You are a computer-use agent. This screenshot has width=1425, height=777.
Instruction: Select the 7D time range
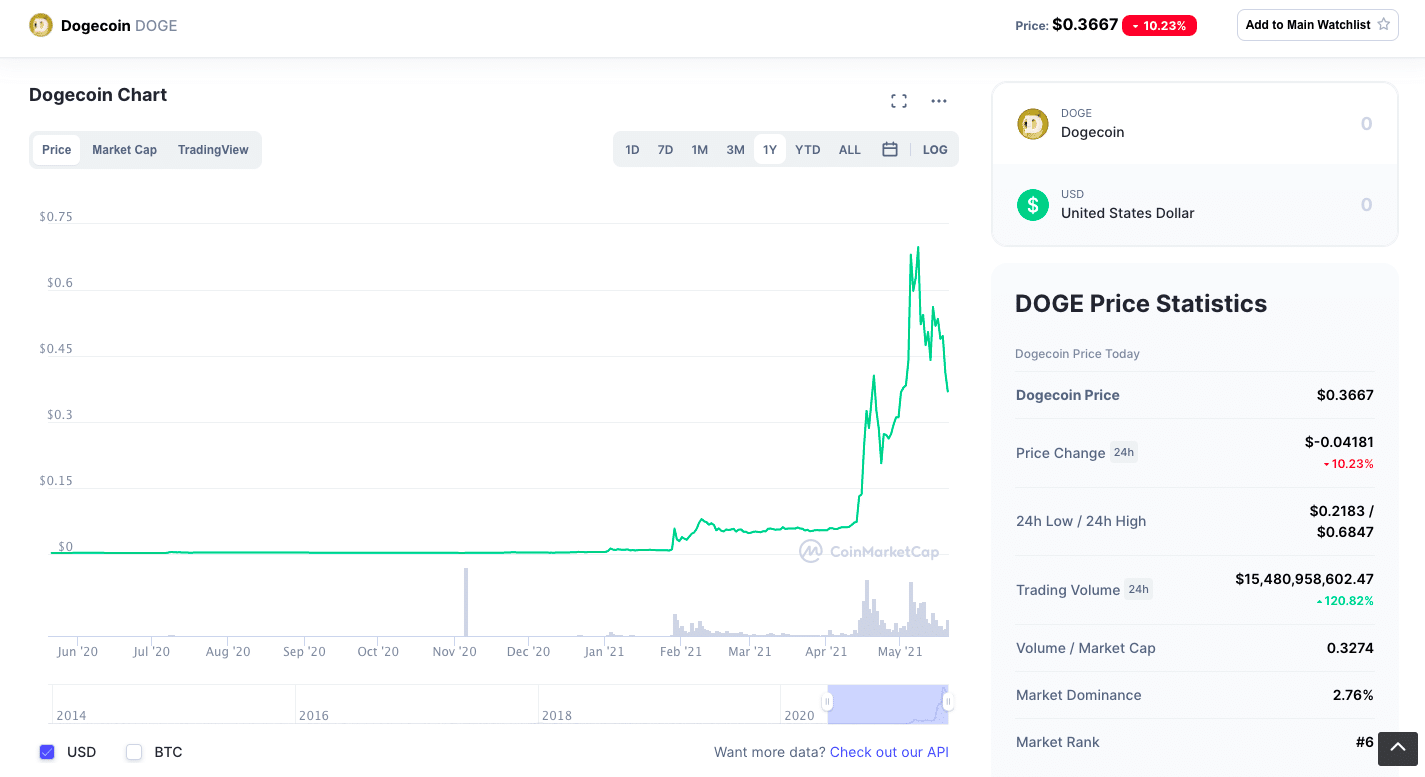point(665,150)
